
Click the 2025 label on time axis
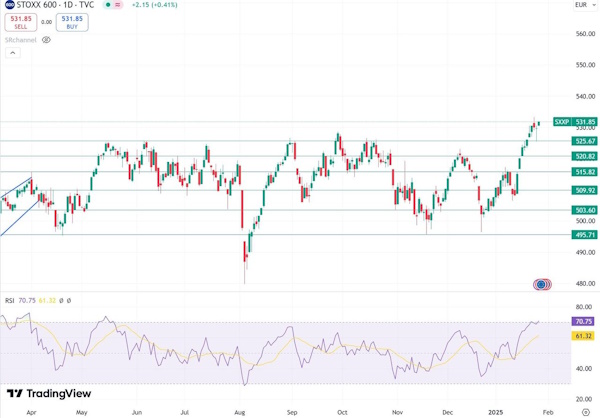pyautogui.click(x=496, y=413)
